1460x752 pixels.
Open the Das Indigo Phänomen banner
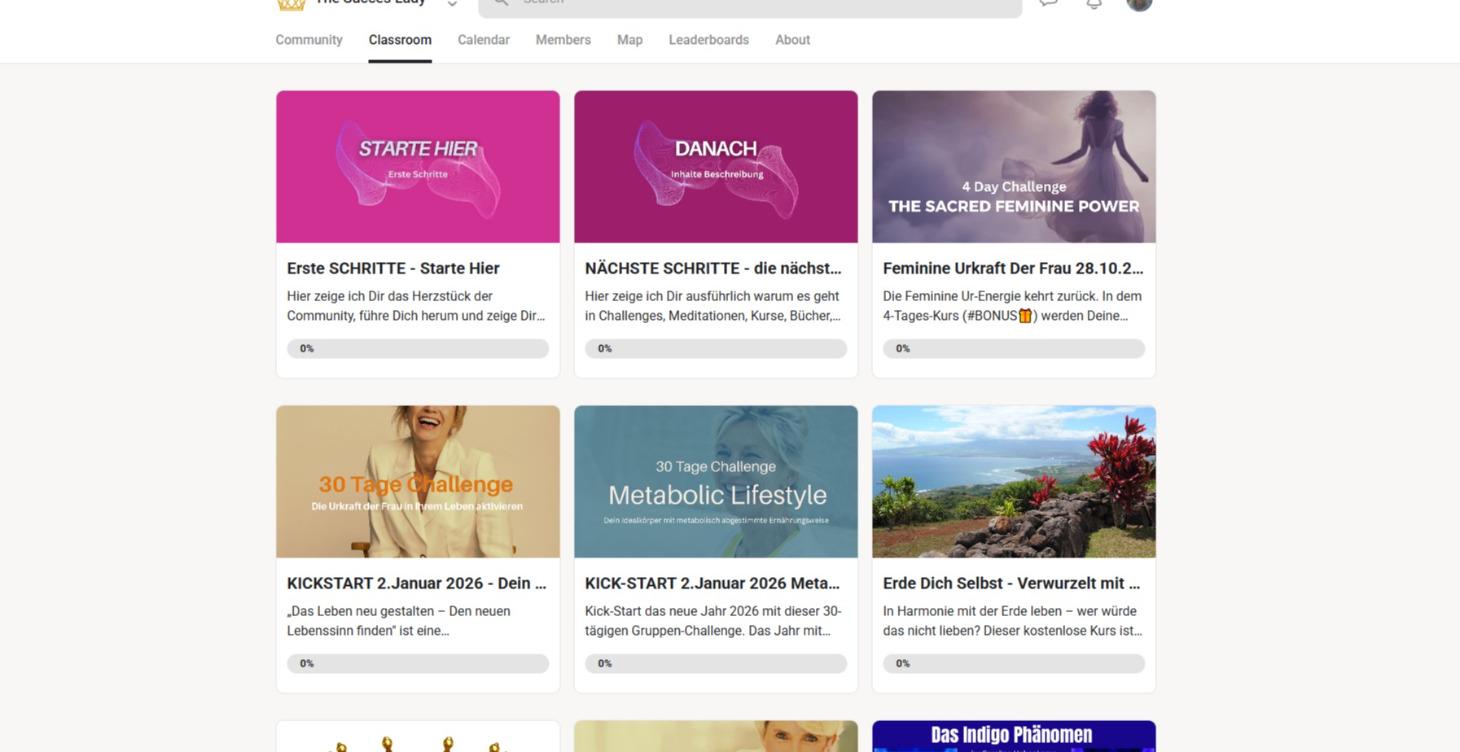point(1014,736)
